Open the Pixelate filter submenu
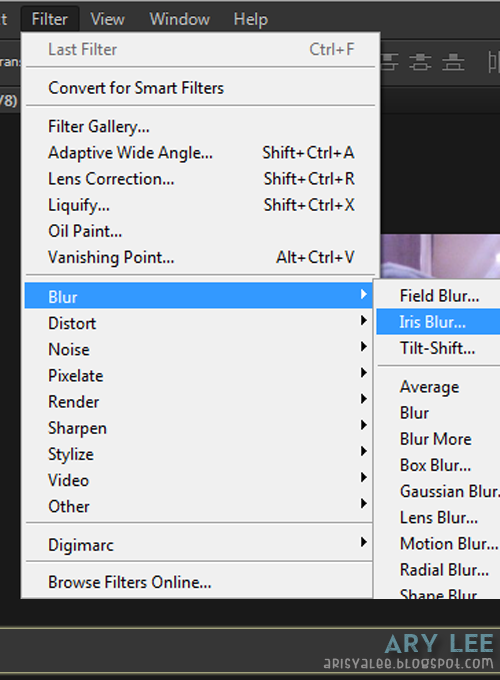Viewport: 500px width, 680px height. pyautogui.click(x=199, y=375)
